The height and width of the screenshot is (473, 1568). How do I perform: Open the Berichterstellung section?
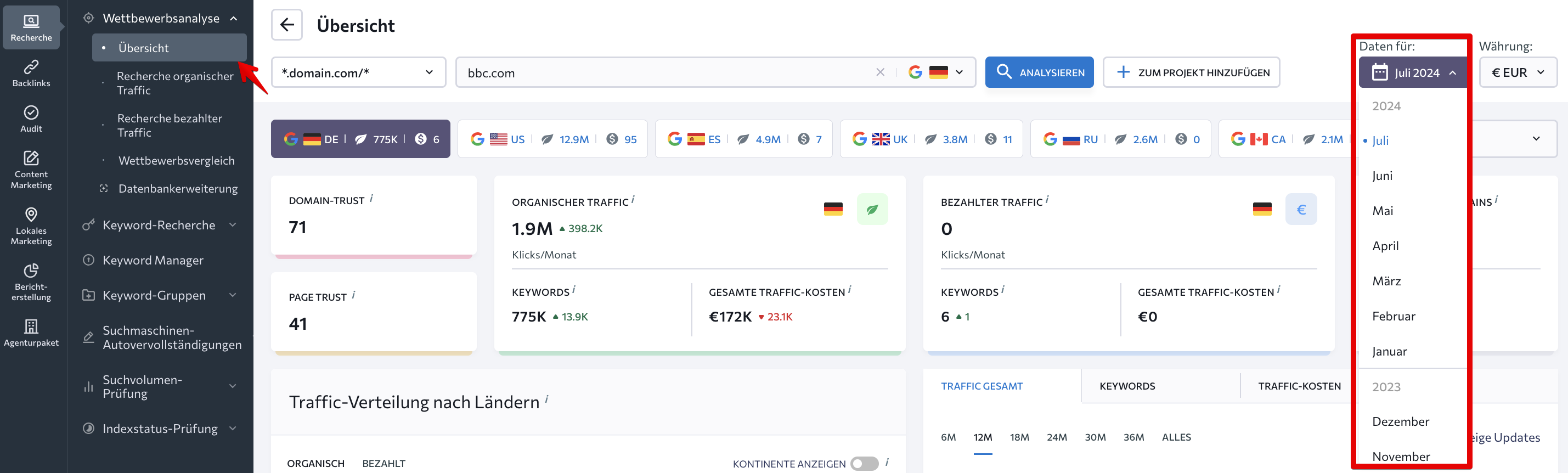[x=31, y=282]
